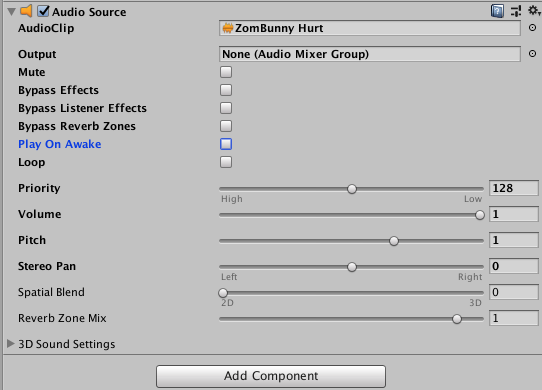Screen dimensions: 542x390
Task: Click the Add Component button
Action: (271, 376)
